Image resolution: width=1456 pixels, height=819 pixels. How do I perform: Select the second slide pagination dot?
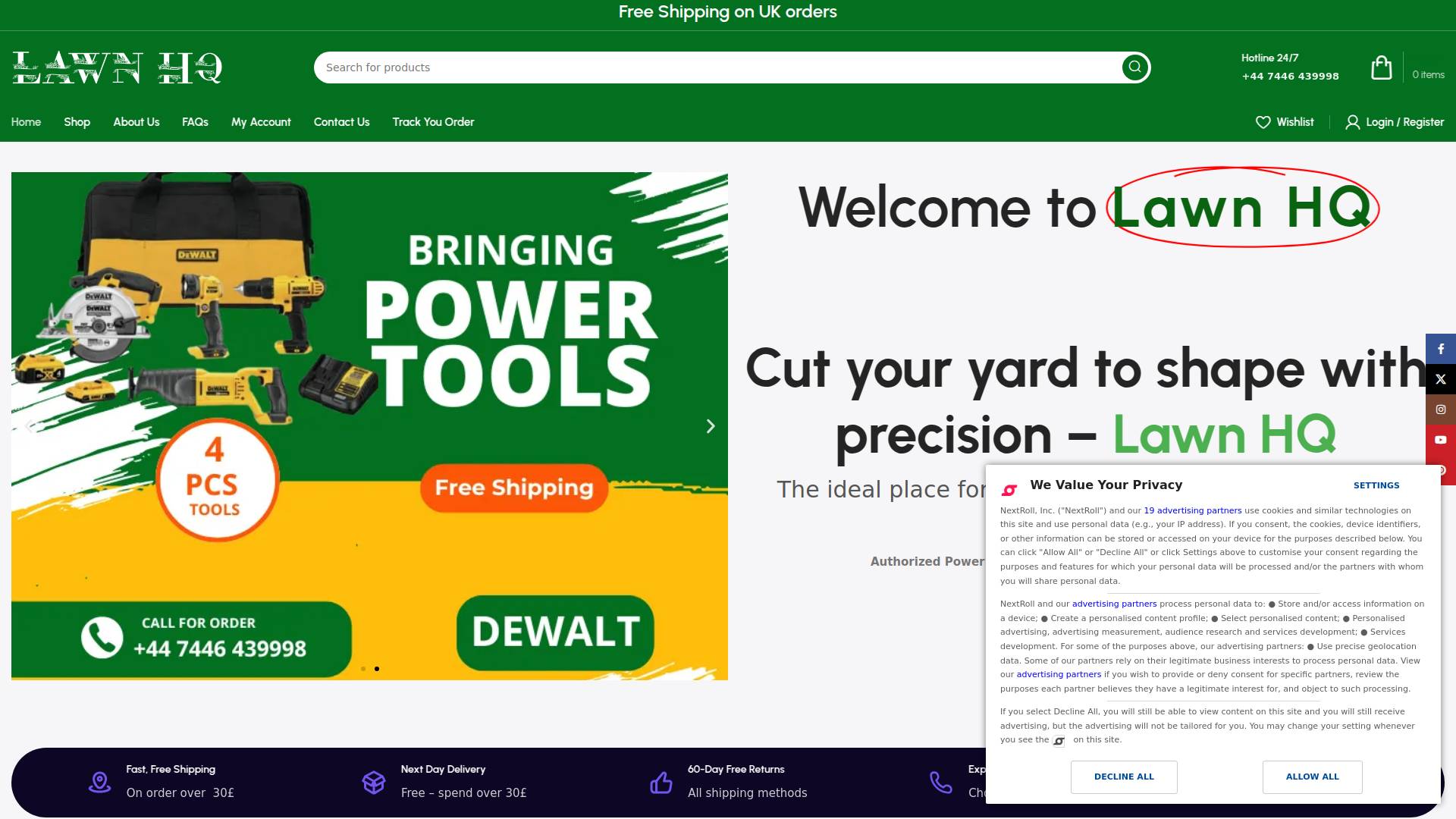(x=377, y=669)
